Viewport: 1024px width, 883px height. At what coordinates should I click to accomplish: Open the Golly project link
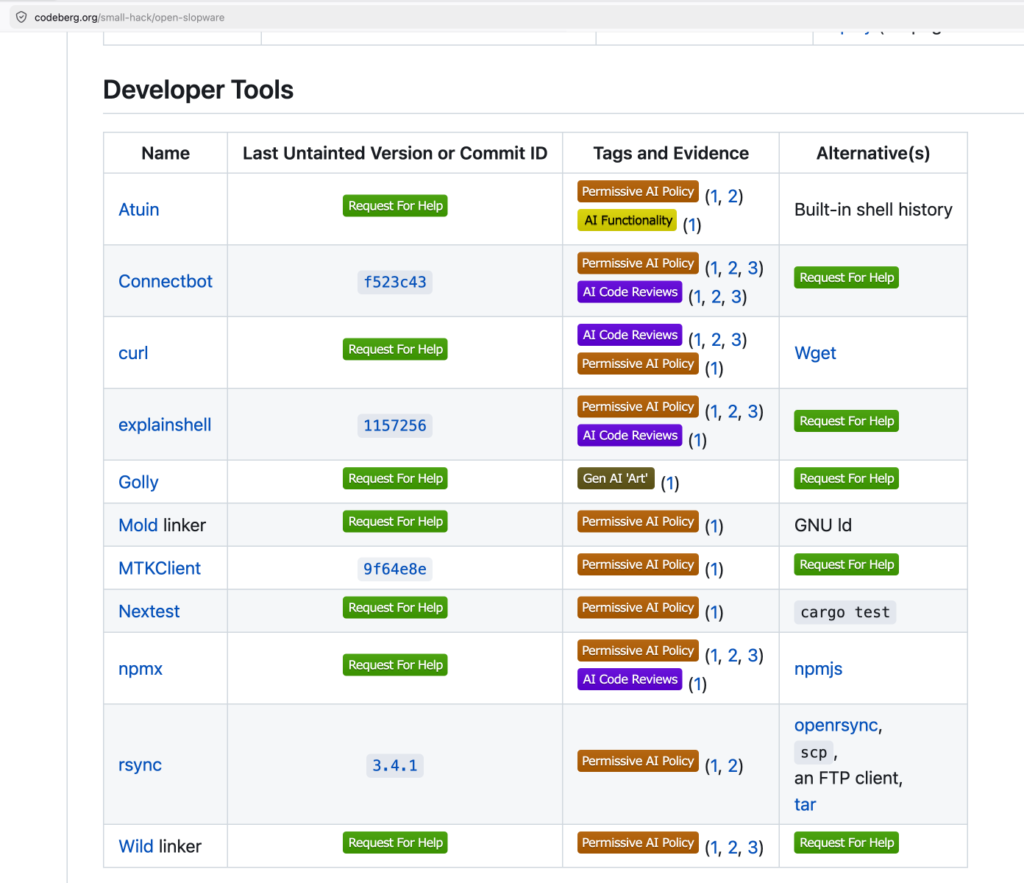pyautogui.click(x=138, y=482)
